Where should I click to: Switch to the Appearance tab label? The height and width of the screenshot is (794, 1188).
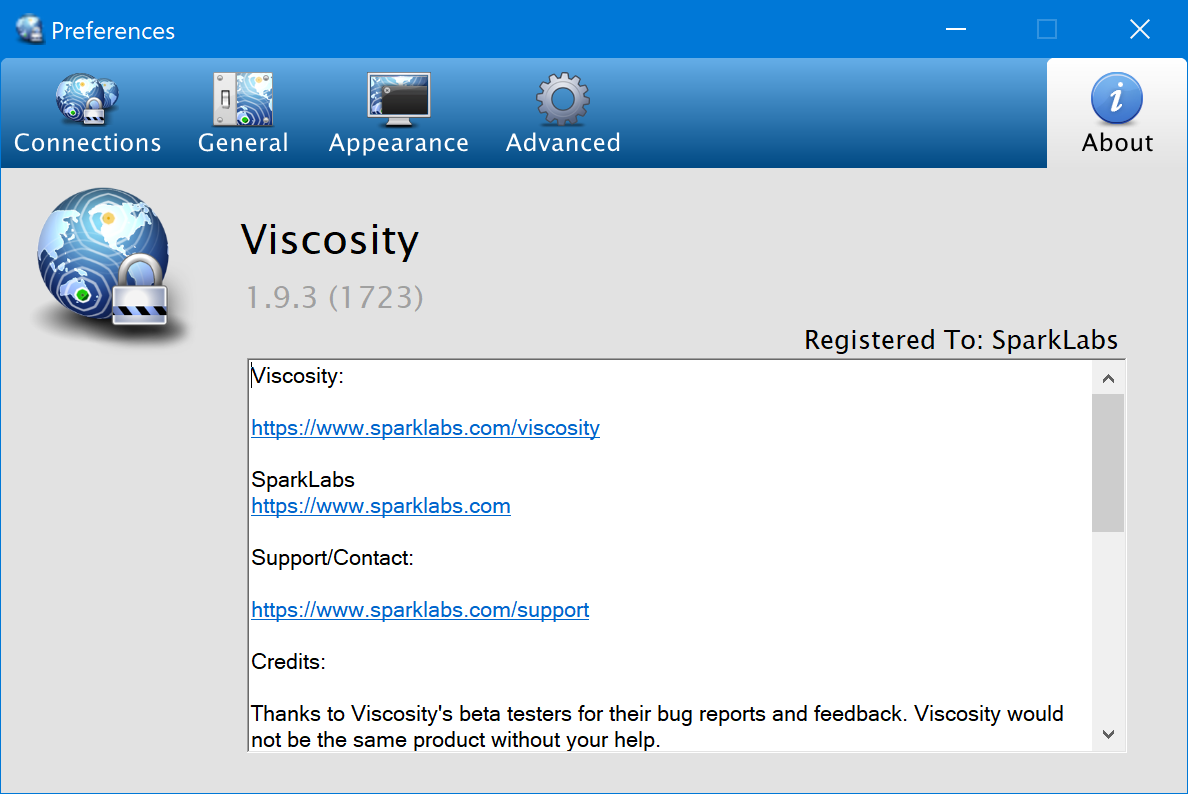coord(398,143)
